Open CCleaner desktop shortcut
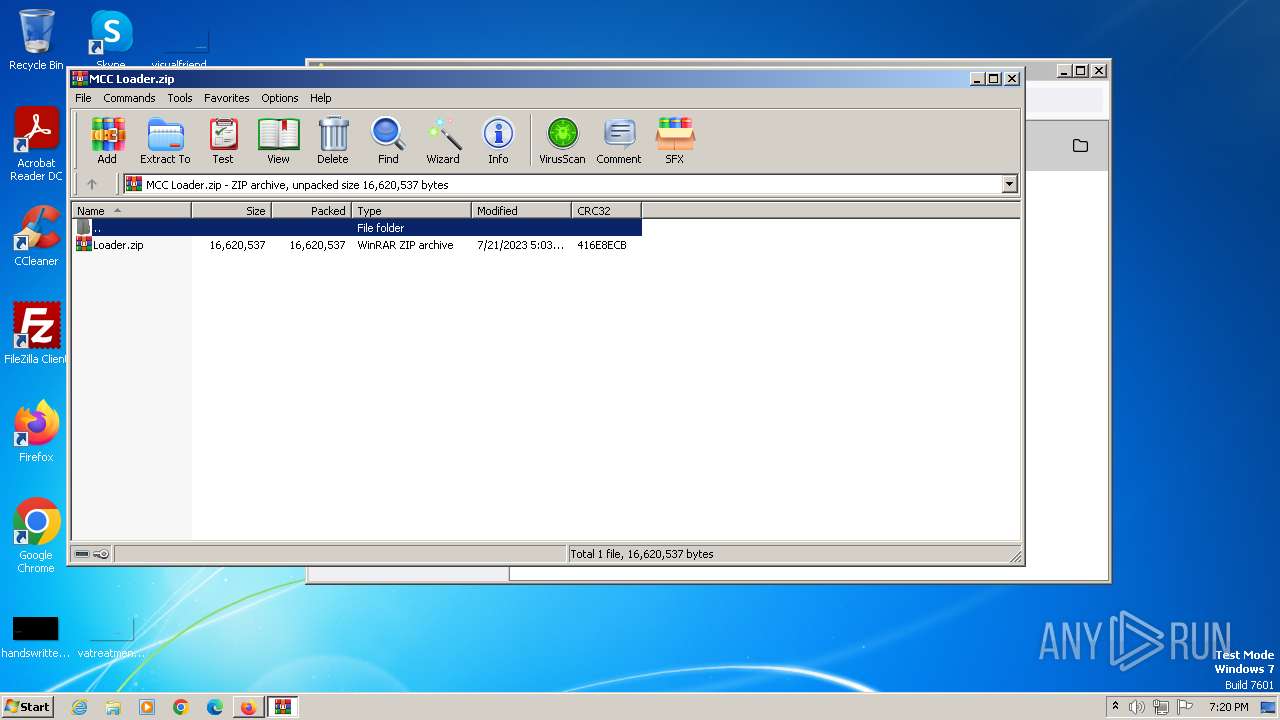Image resolution: width=1280 pixels, height=720 pixels. (36, 237)
